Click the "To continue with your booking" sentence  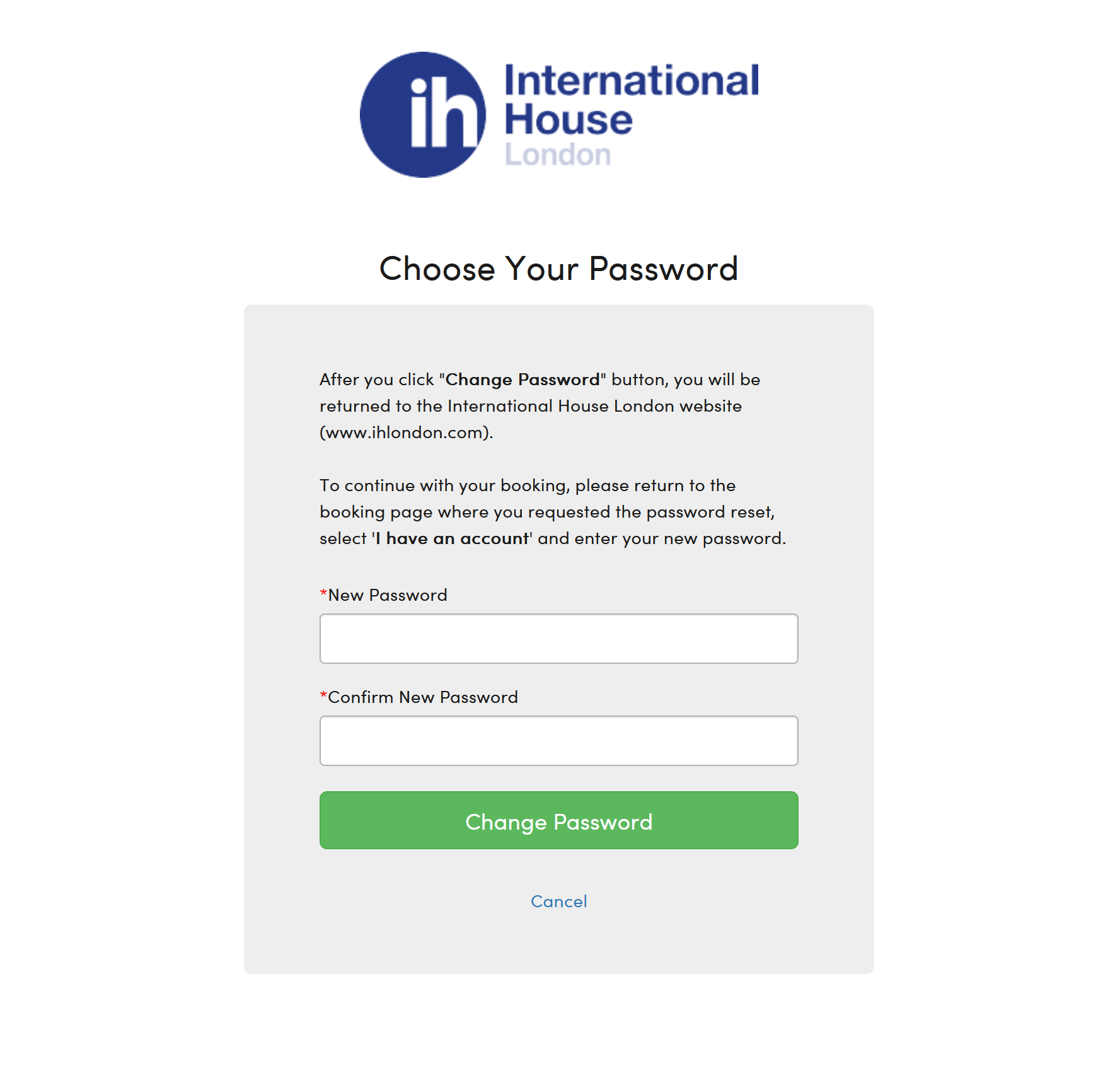point(528,485)
